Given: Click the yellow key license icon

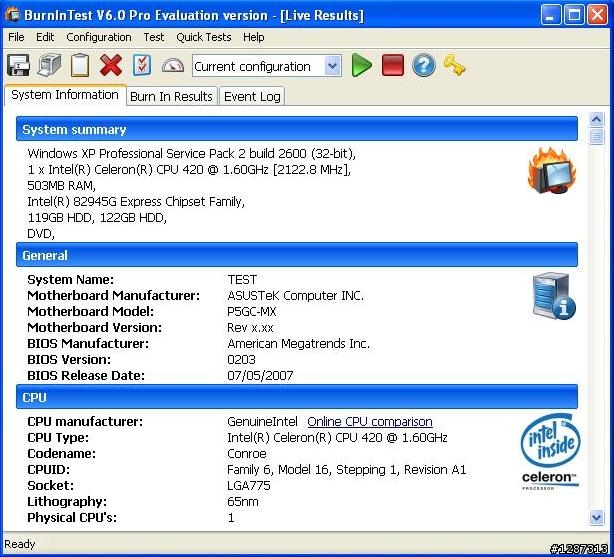Looking at the screenshot, I should pos(454,65).
